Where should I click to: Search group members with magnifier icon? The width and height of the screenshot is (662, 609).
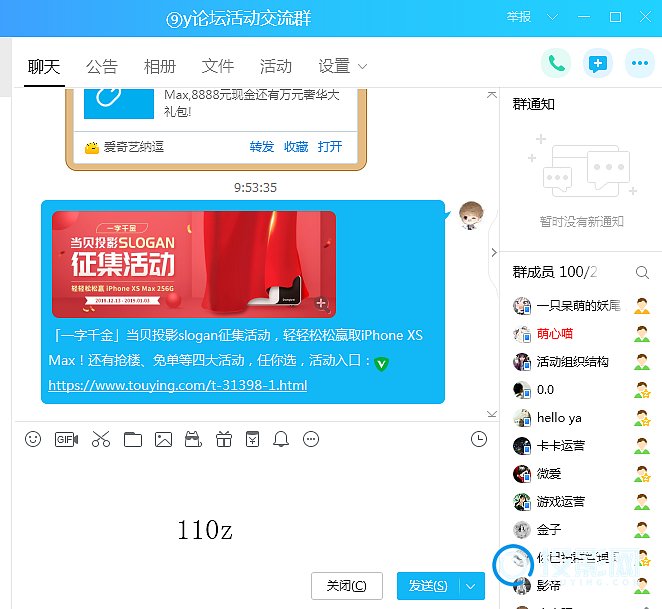642,272
